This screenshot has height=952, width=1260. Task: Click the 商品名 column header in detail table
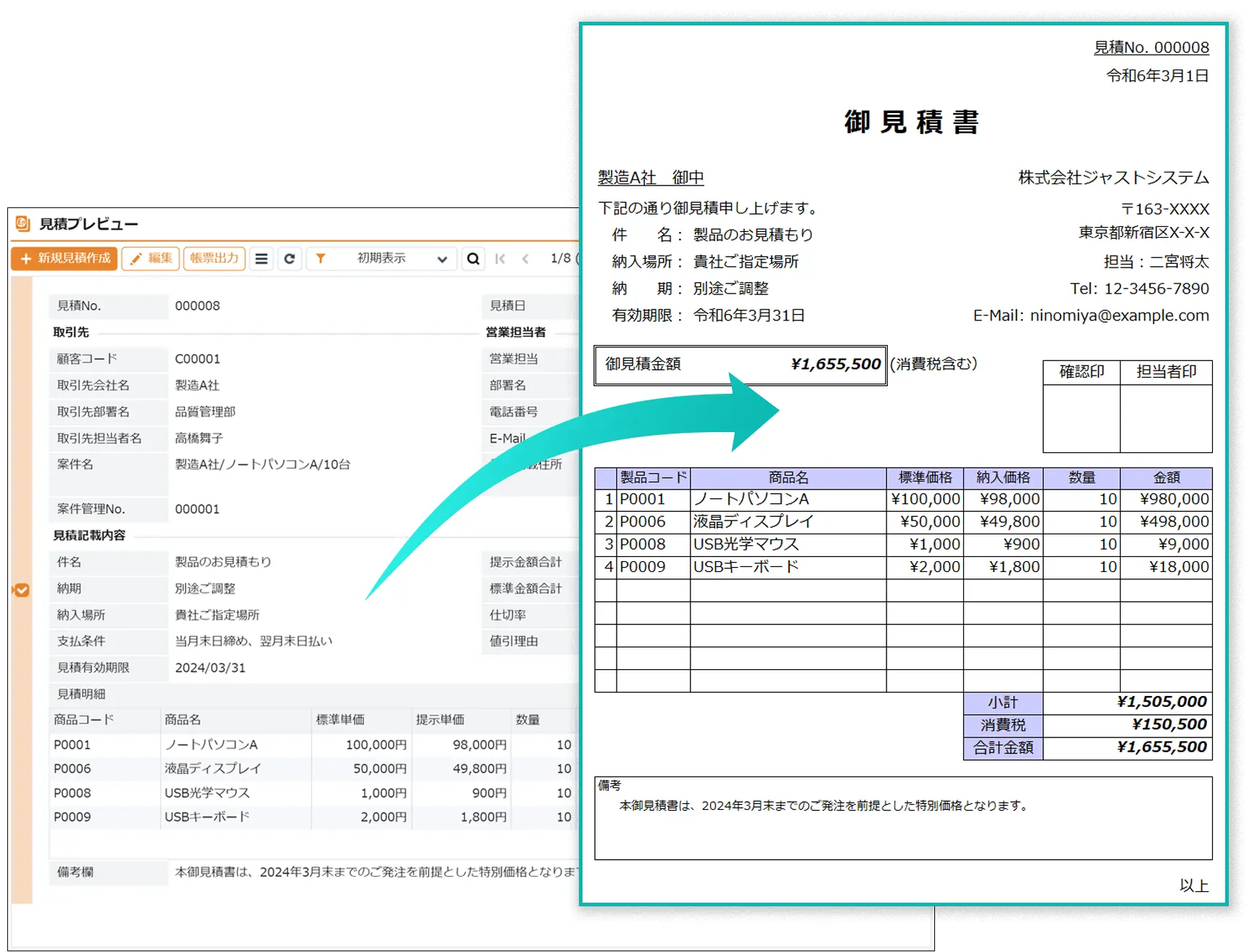click(183, 720)
